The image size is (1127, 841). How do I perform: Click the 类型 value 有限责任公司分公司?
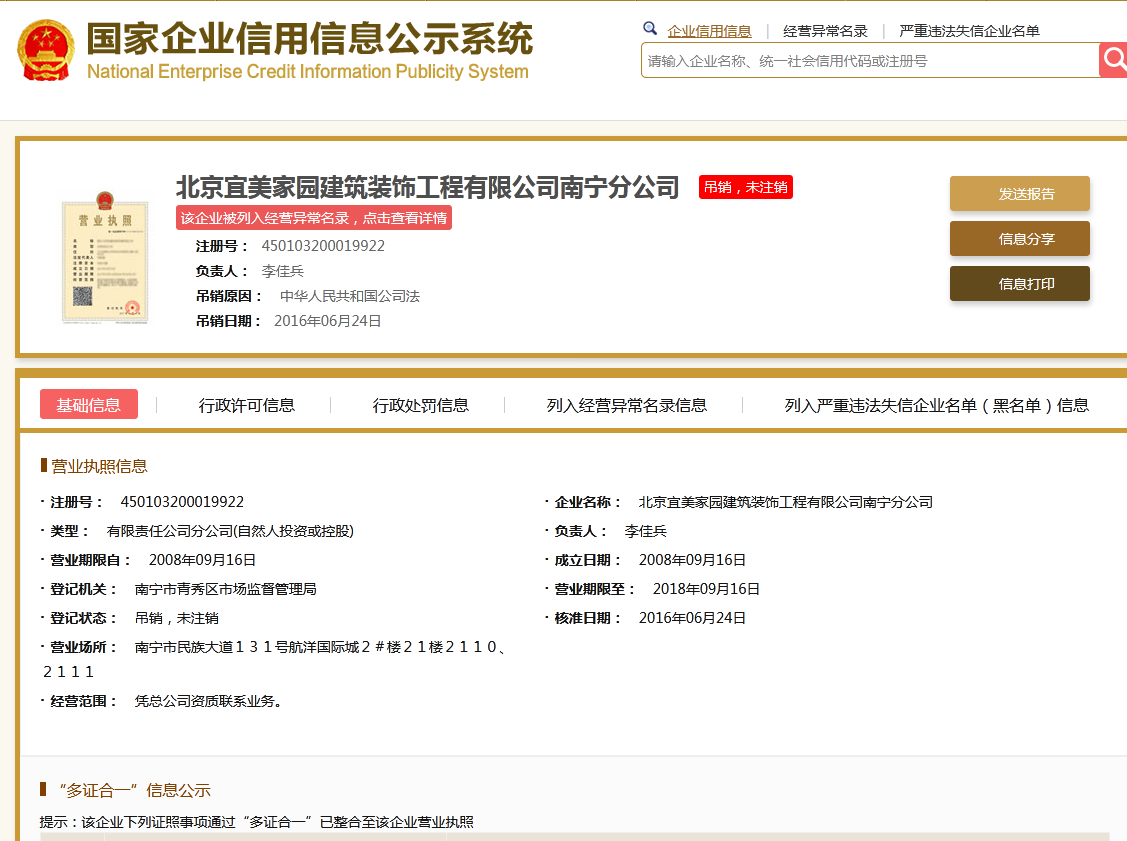[230, 531]
